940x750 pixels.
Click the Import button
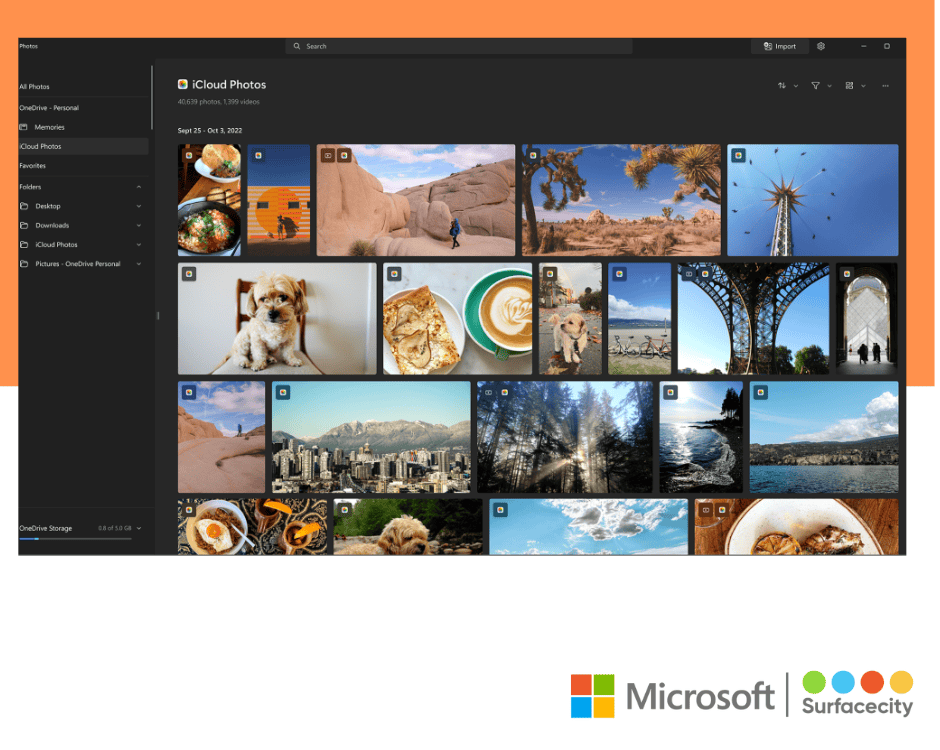(780, 46)
